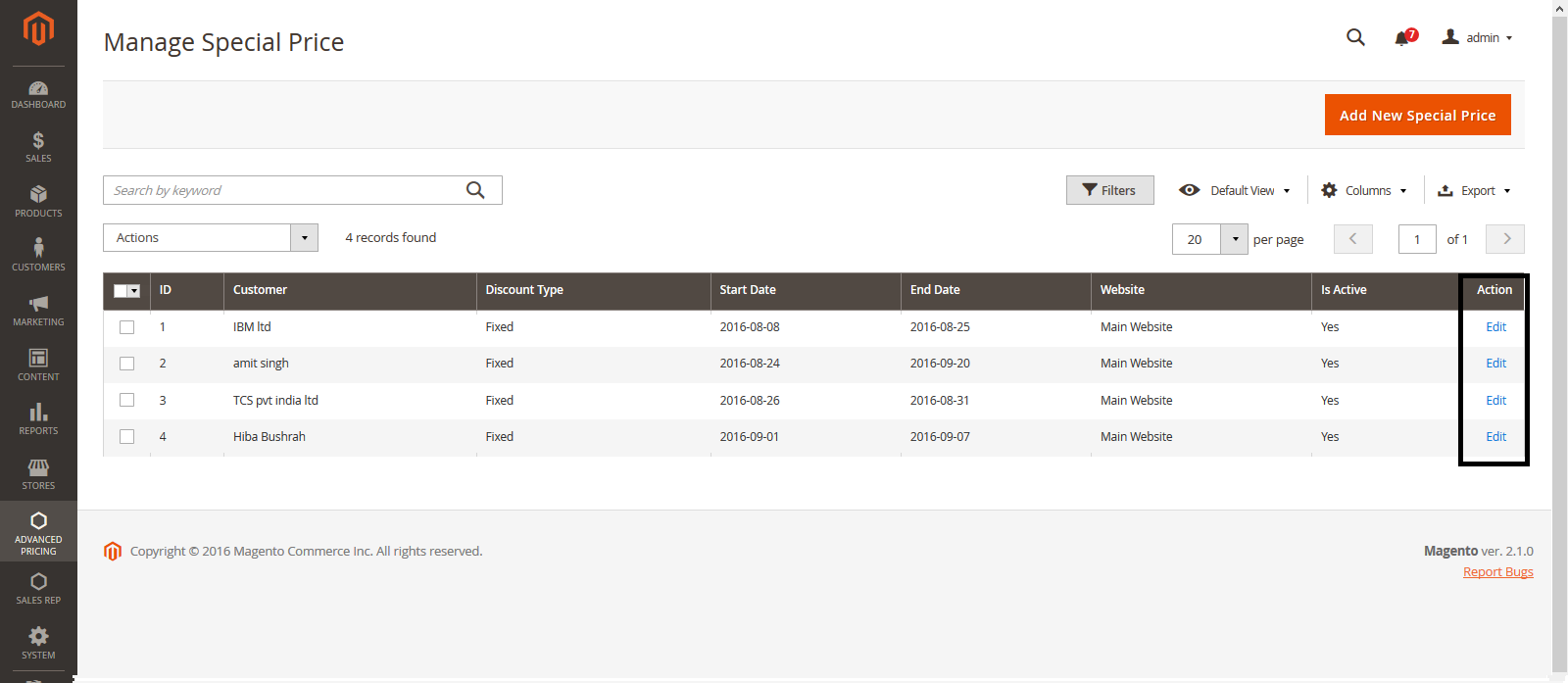Open the Filters button
The width and height of the screenshot is (1568, 683).
[x=1110, y=190]
